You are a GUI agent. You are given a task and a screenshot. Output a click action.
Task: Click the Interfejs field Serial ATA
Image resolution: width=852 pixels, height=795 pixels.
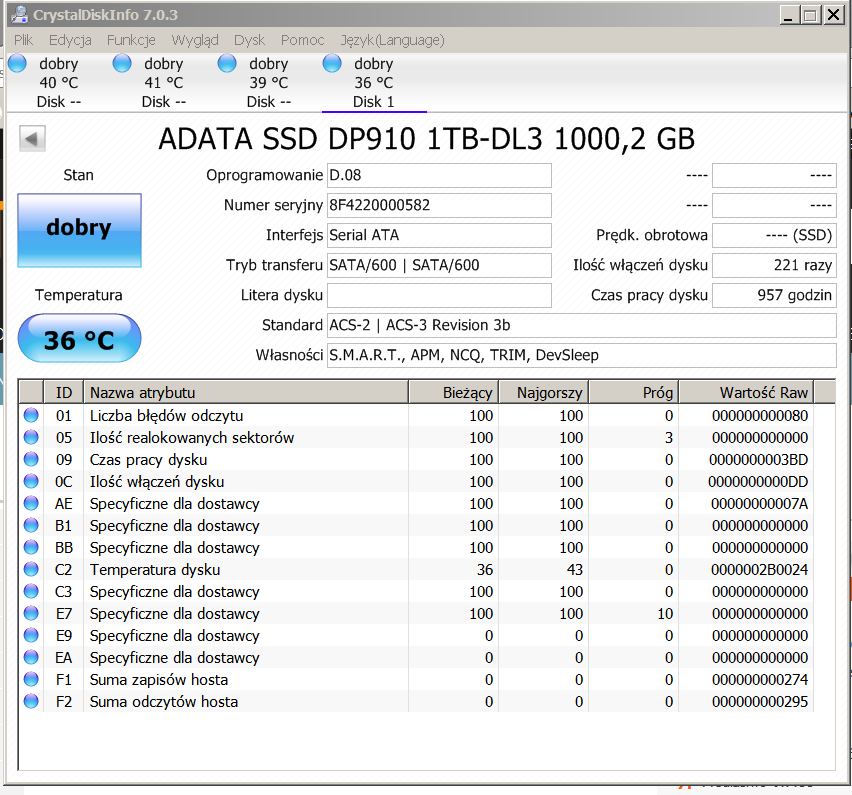[439, 235]
